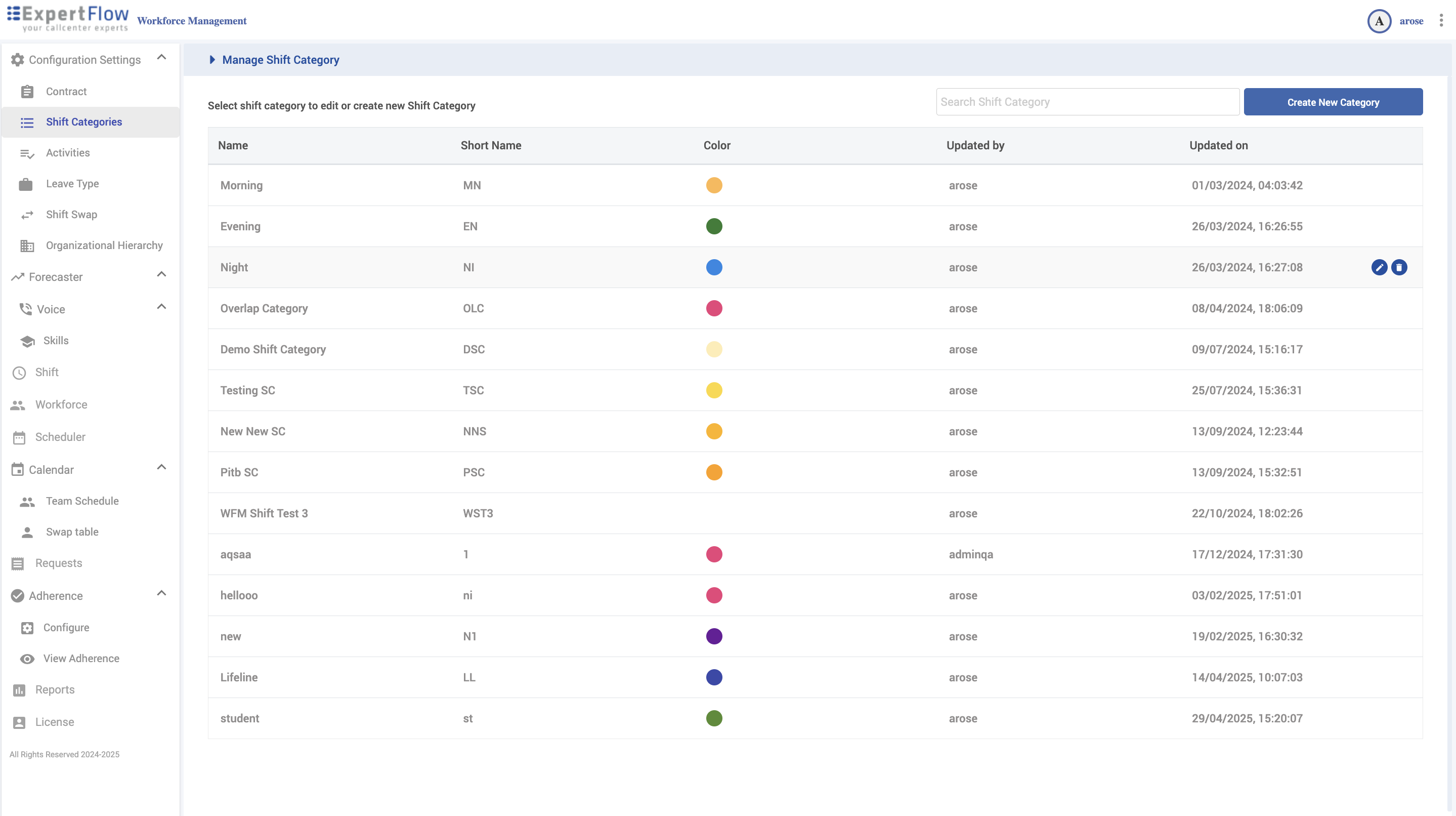Click the user avatar circle icon
This screenshot has width=1456, height=816.
[x=1379, y=21]
